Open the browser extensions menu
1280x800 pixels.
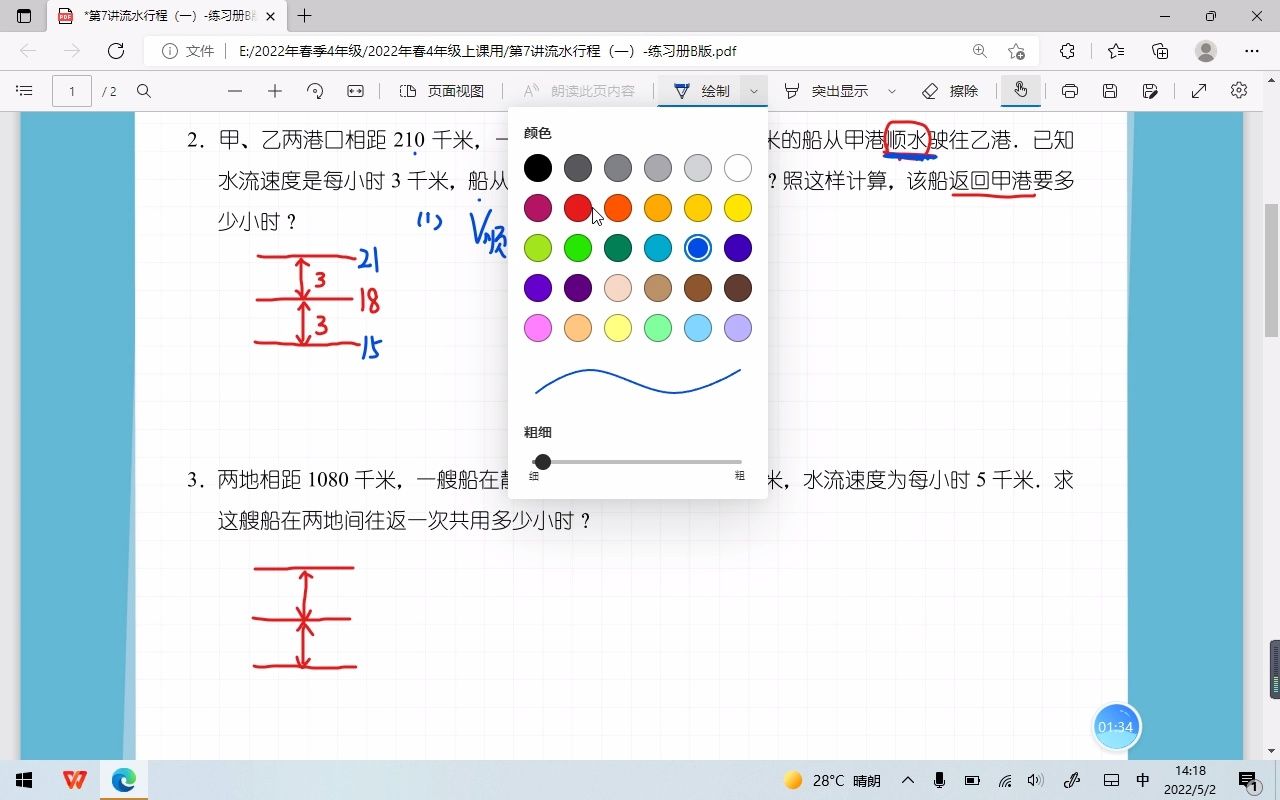[1067, 51]
